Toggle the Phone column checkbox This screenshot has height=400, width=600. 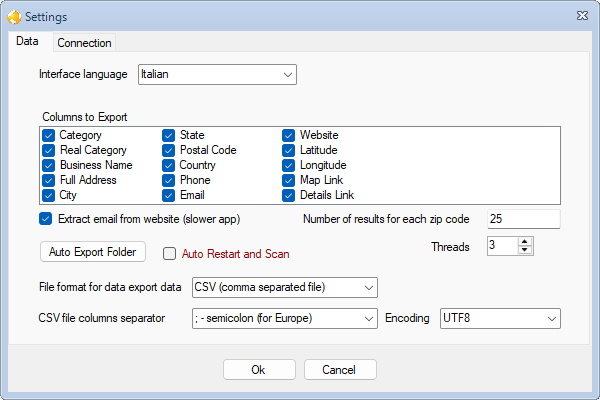pos(168,180)
